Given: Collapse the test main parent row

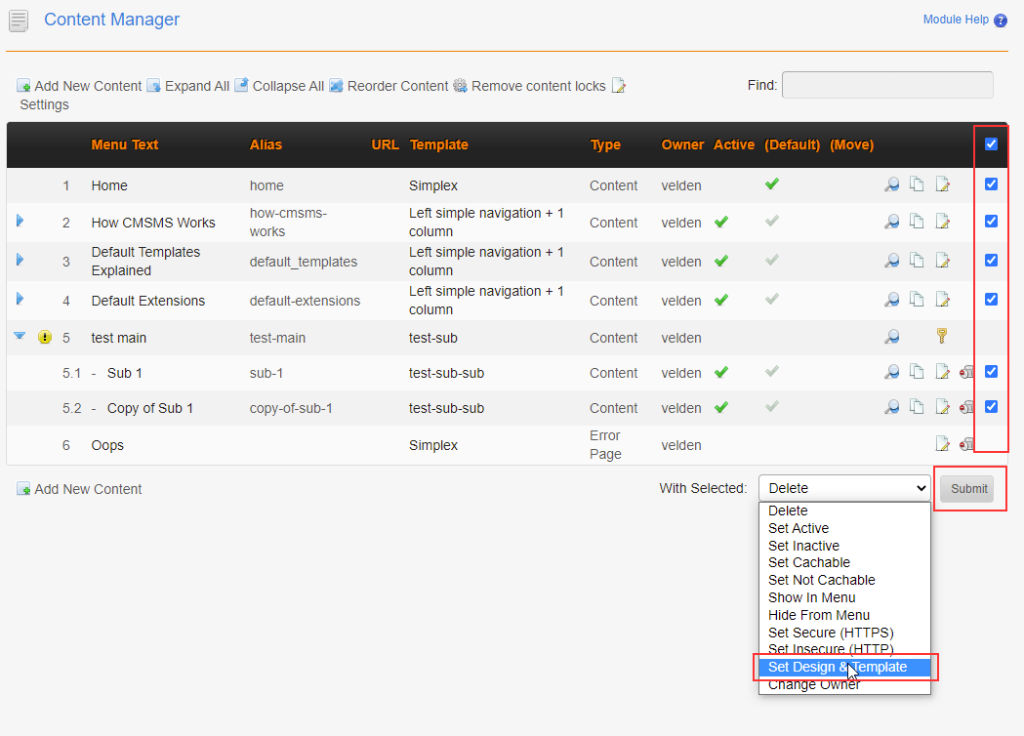Looking at the screenshot, I should point(19,337).
